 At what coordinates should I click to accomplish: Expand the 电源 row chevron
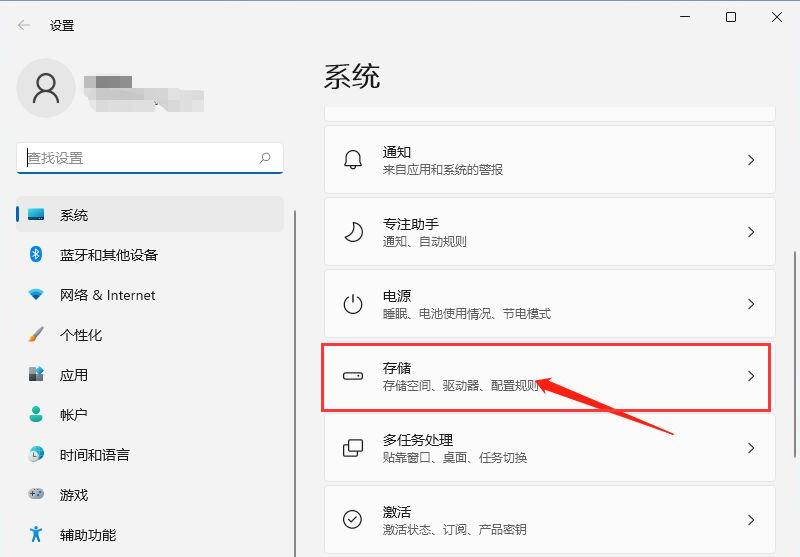tap(751, 304)
